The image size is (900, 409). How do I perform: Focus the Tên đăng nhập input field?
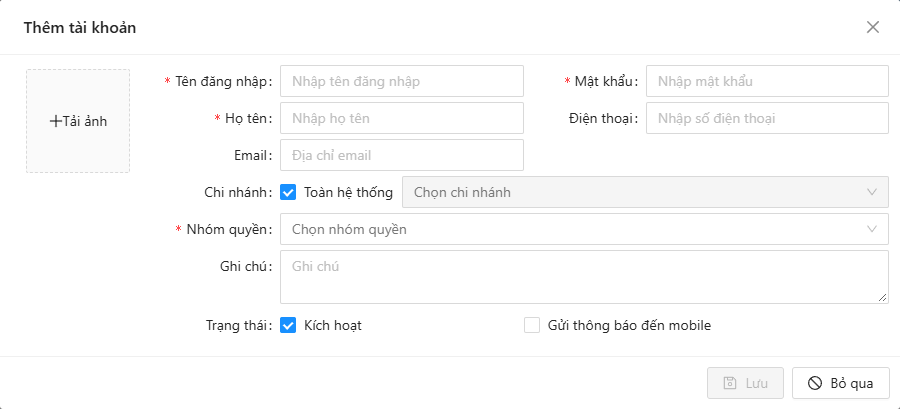tap(402, 81)
